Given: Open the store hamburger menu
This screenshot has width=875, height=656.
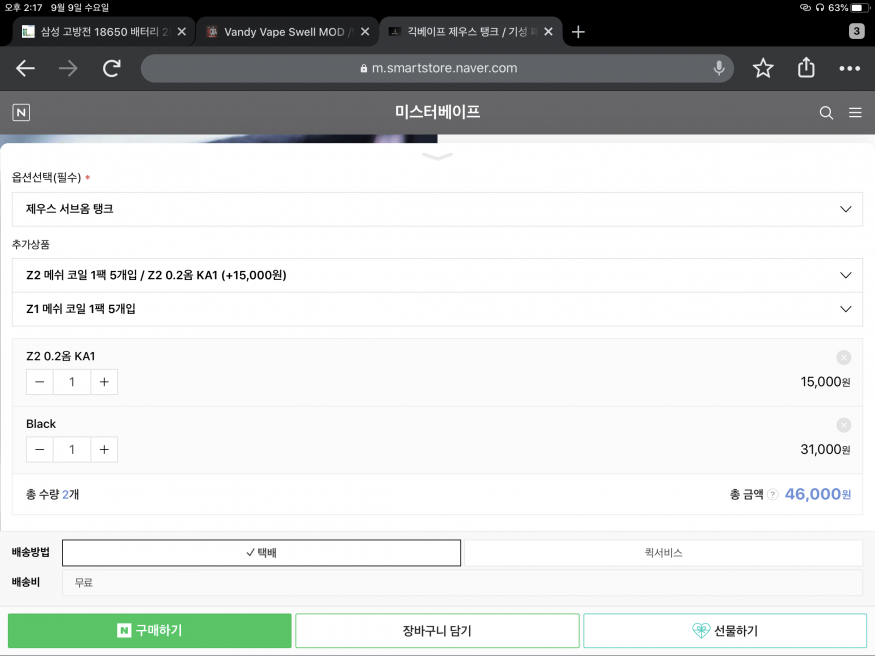Looking at the screenshot, I should (x=855, y=113).
